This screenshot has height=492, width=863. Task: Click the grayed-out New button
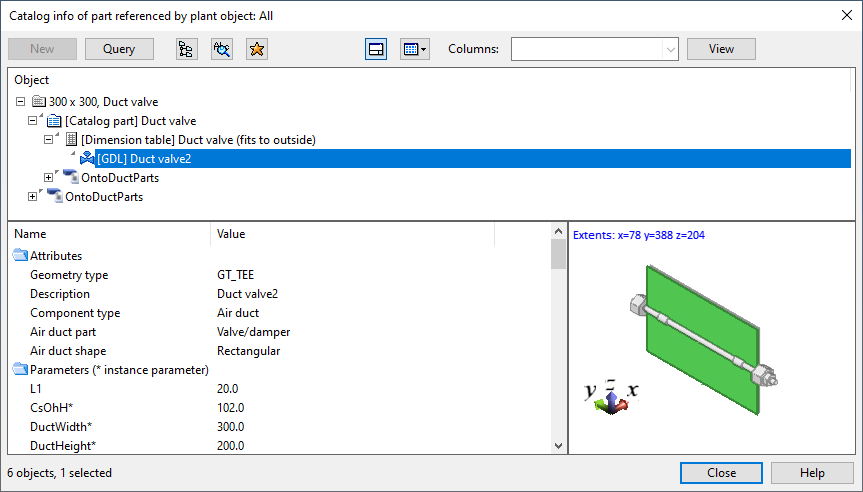(x=42, y=49)
